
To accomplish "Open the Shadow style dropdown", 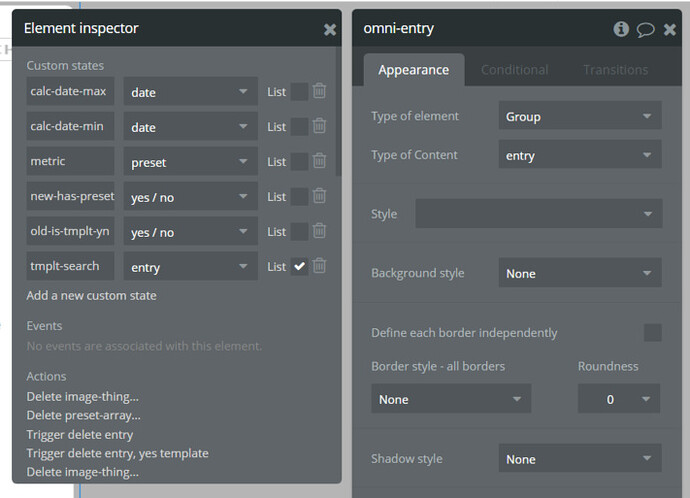I will [579, 459].
